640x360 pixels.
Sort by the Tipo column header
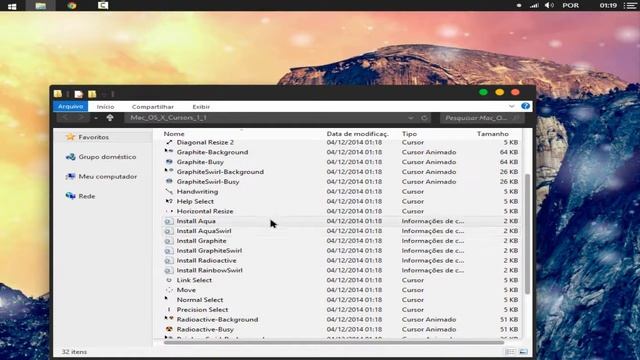click(x=409, y=133)
